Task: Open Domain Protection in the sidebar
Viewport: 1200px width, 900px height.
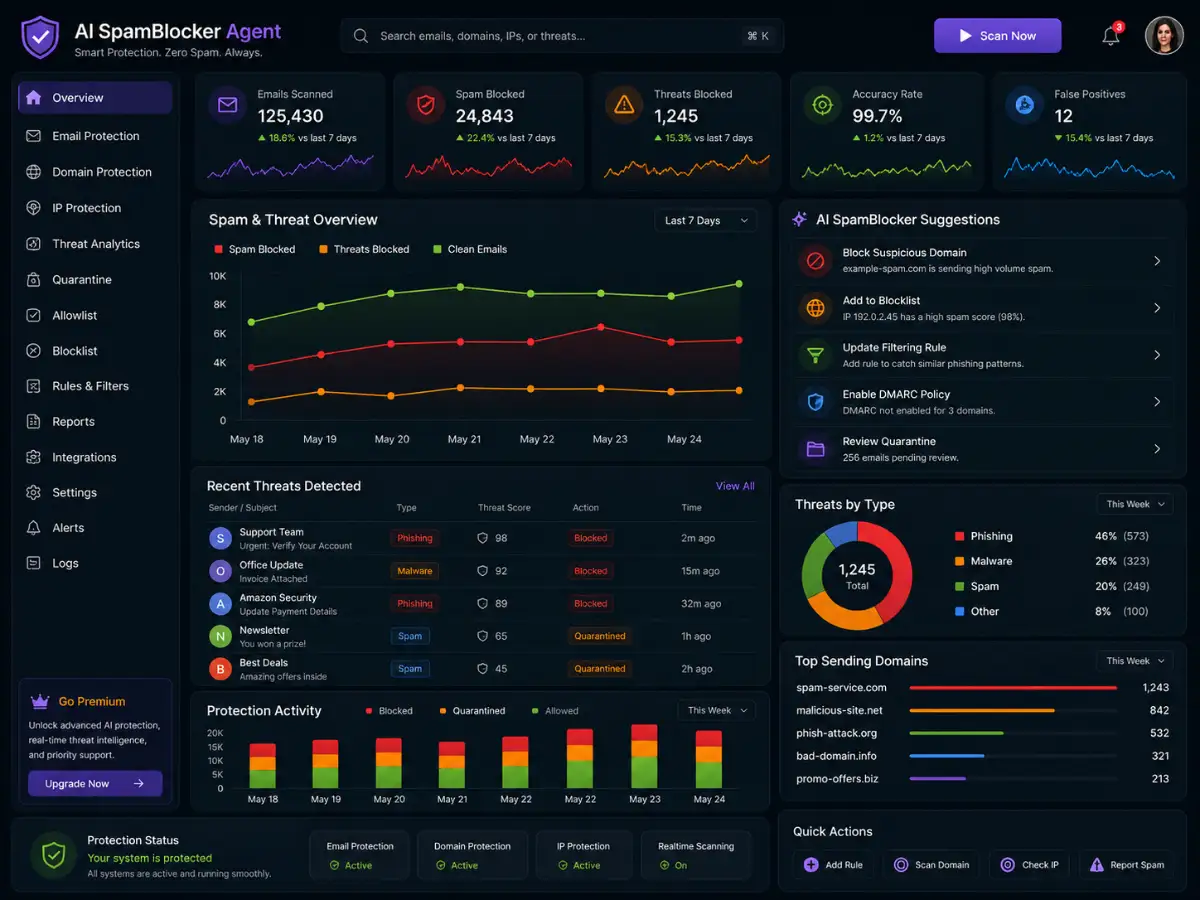Action: point(95,172)
